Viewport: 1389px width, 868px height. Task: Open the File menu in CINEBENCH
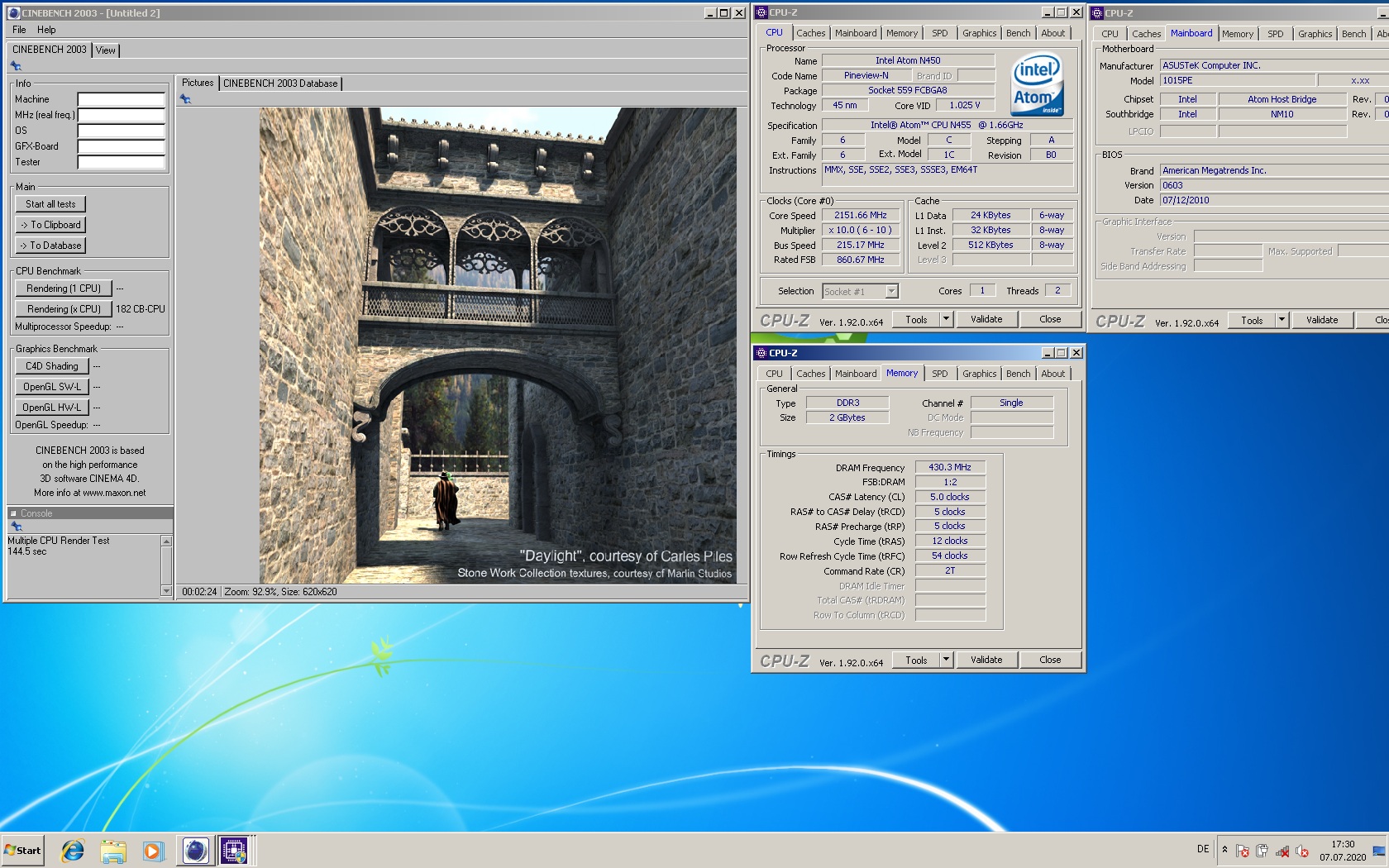point(19,30)
